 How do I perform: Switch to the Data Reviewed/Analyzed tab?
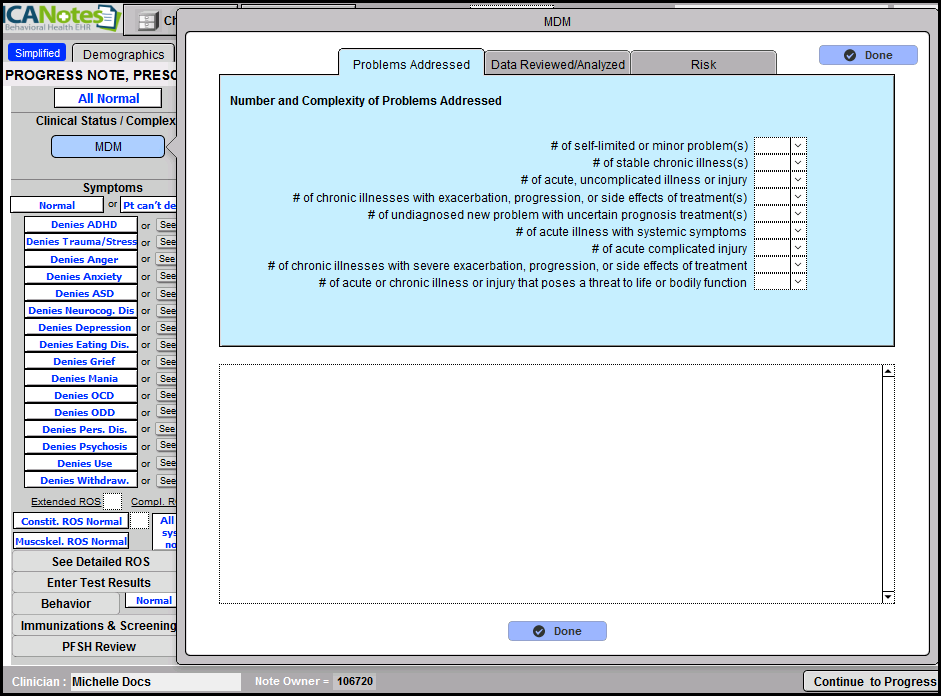(x=558, y=64)
